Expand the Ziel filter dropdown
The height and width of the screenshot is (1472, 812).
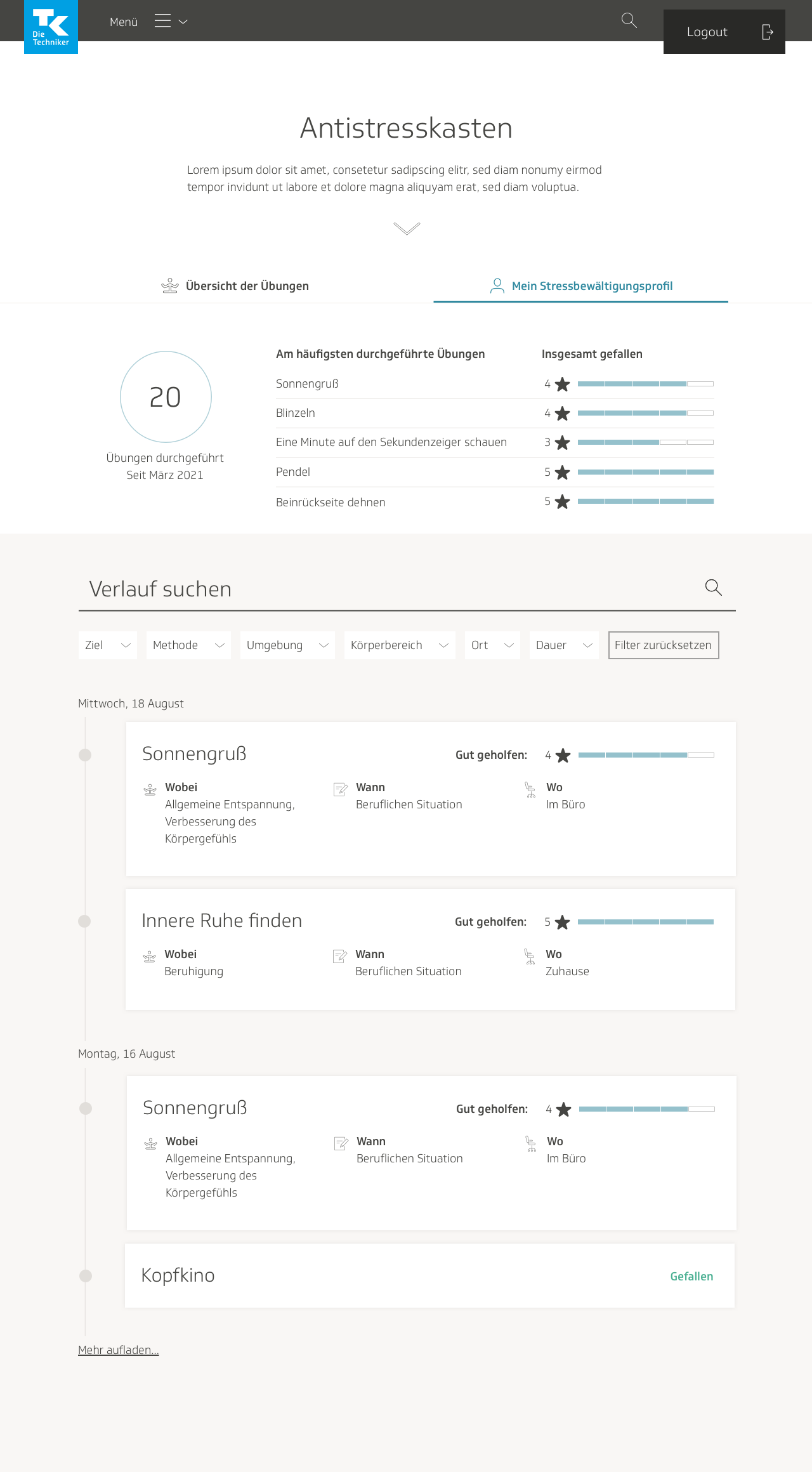tap(107, 645)
